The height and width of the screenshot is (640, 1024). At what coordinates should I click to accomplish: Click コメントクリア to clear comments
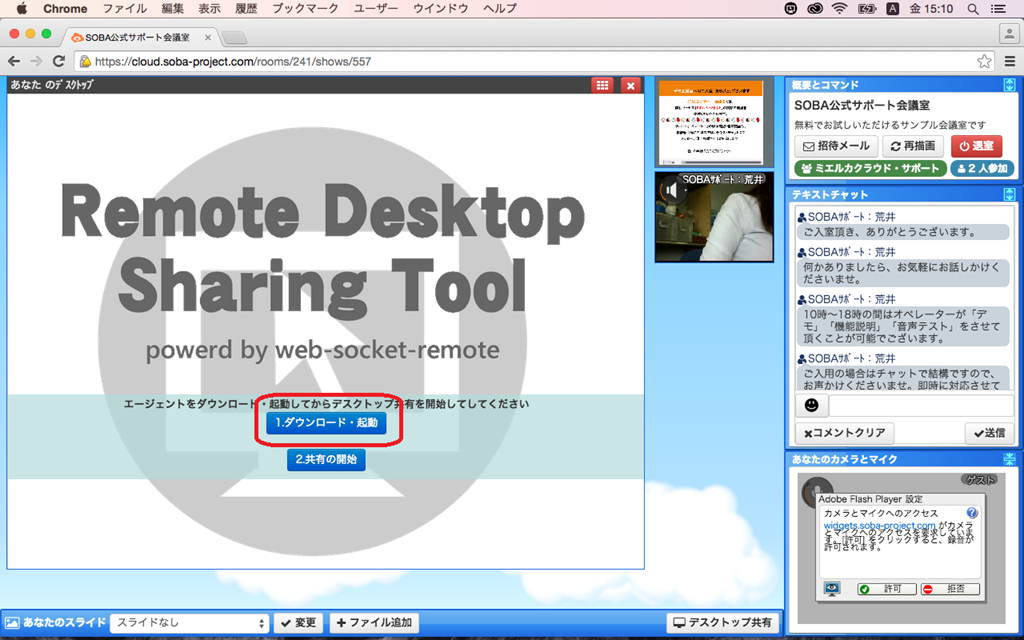[844, 433]
